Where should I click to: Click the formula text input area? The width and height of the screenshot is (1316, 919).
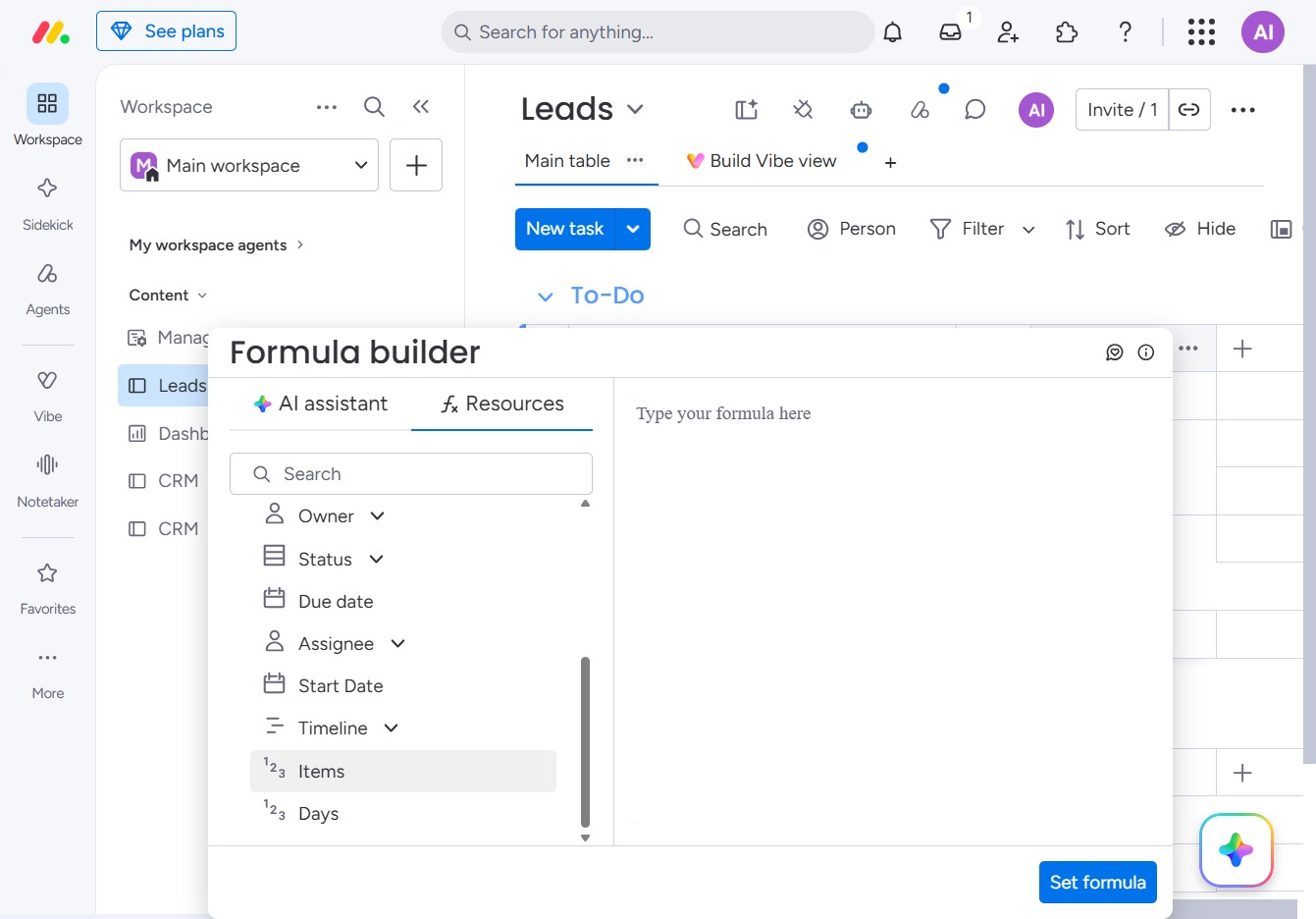coord(893,611)
